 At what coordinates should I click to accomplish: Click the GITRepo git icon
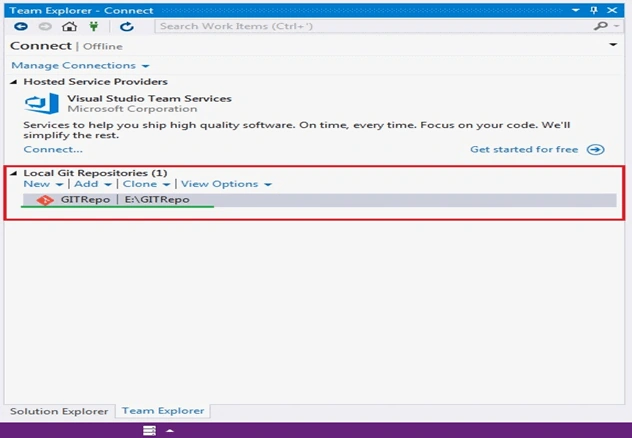coord(45,200)
